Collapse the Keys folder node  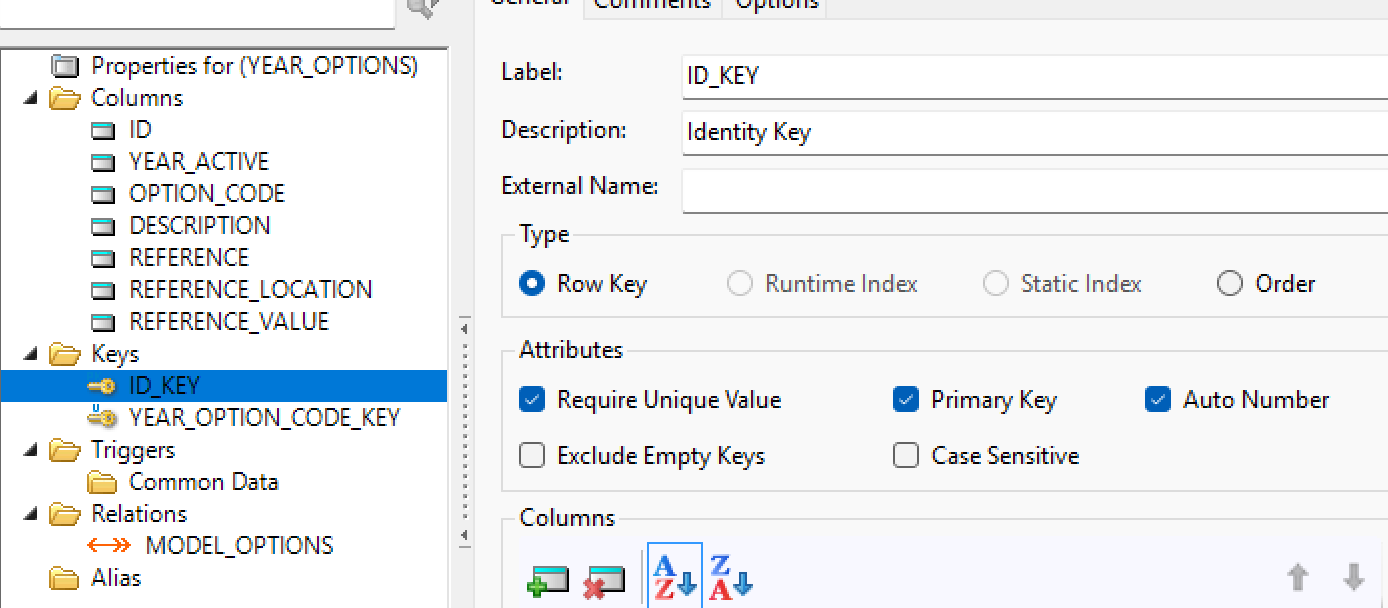coord(29,354)
